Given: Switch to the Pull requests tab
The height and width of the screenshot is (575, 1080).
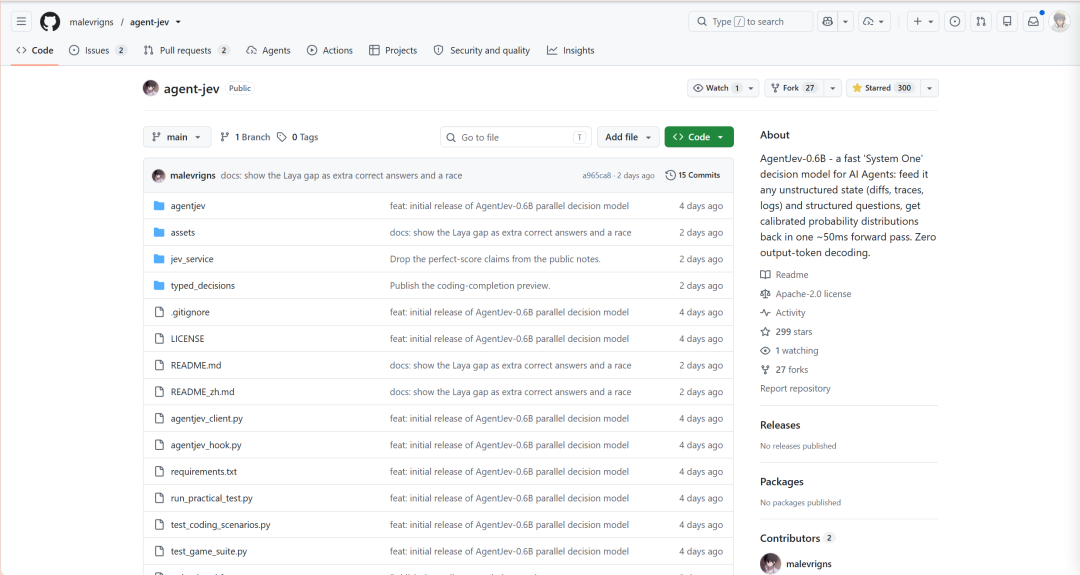Looking at the screenshot, I should point(186,50).
